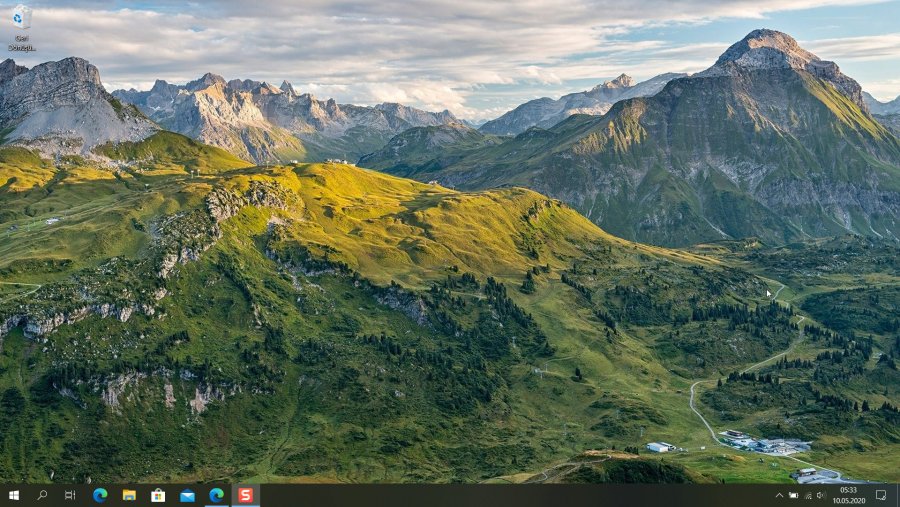Open Task View from taskbar
This screenshot has height=507, width=900.
tap(70, 495)
